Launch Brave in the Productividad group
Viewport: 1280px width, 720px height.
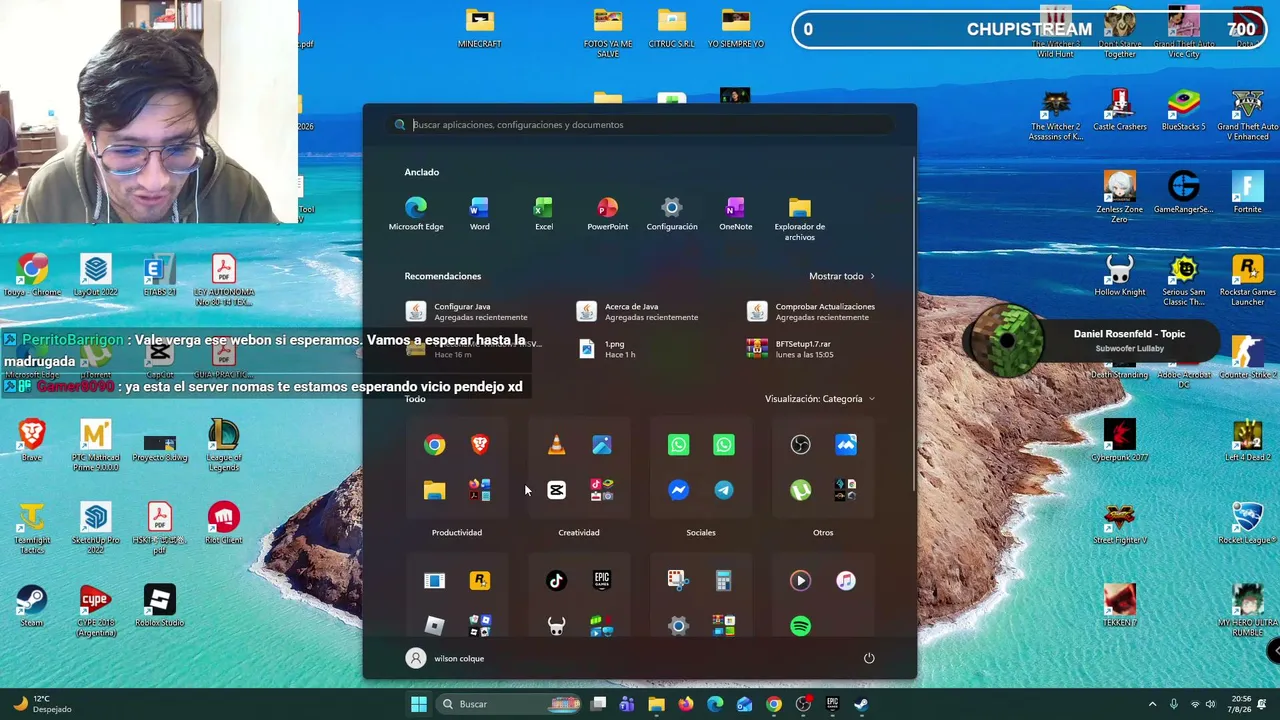(x=480, y=445)
